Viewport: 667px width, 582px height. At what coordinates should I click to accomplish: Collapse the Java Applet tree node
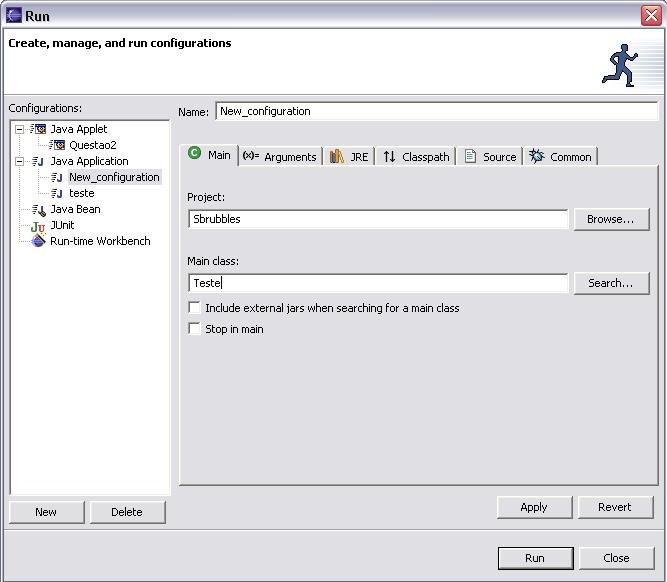click(19, 129)
